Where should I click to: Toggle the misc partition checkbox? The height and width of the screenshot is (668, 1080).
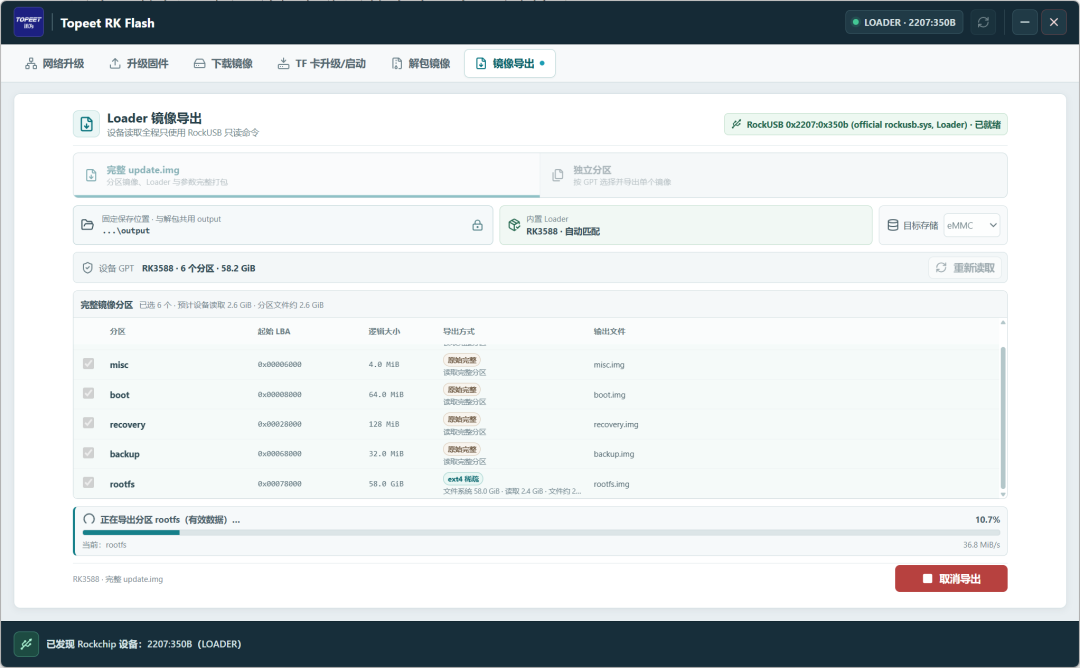(x=89, y=364)
